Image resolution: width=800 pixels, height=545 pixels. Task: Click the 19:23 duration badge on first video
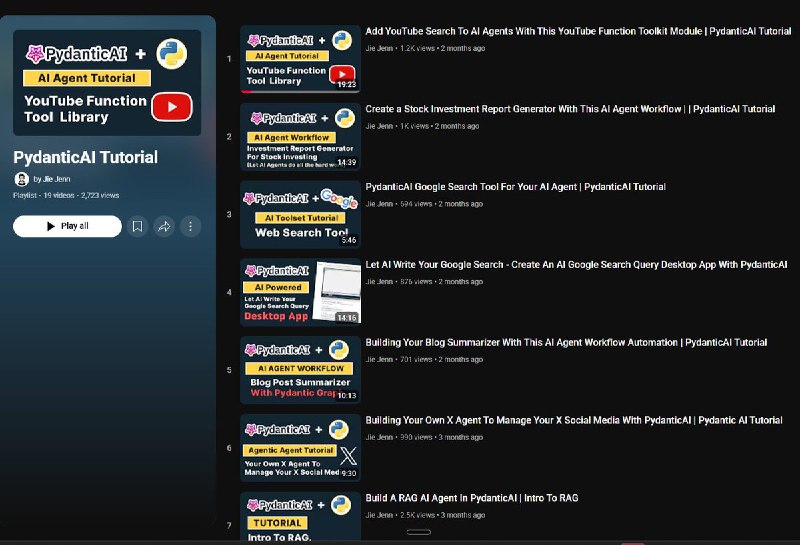click(347, 85)
